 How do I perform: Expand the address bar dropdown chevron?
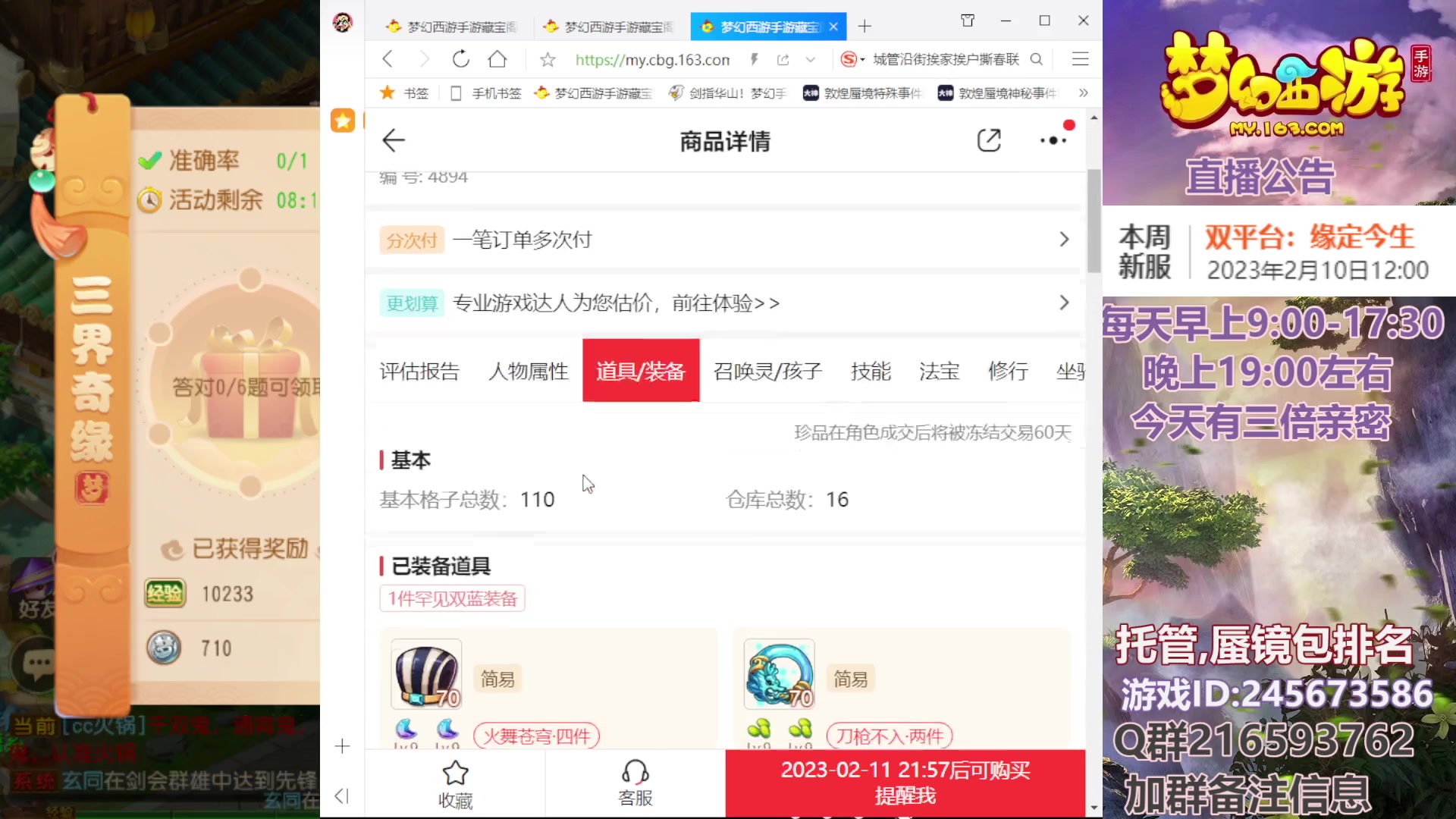point(811,59)
